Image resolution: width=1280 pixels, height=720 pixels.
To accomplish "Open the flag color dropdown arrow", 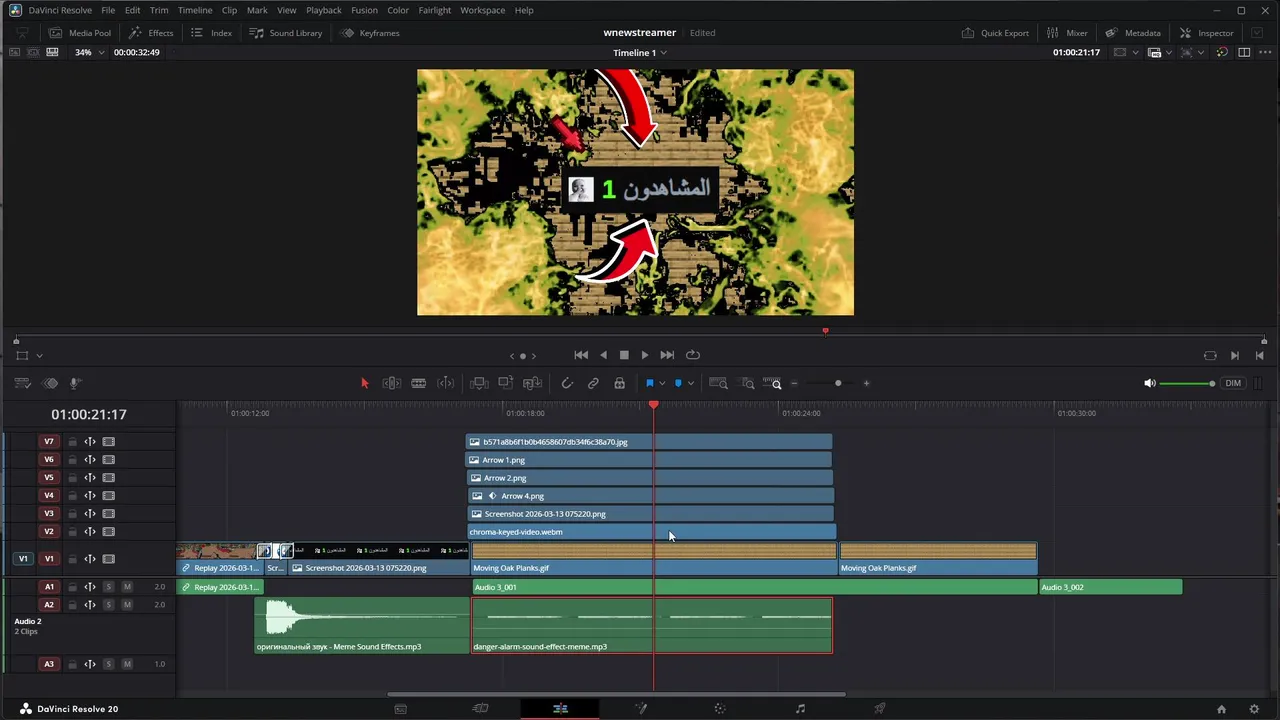I will [x=662, y=384].
